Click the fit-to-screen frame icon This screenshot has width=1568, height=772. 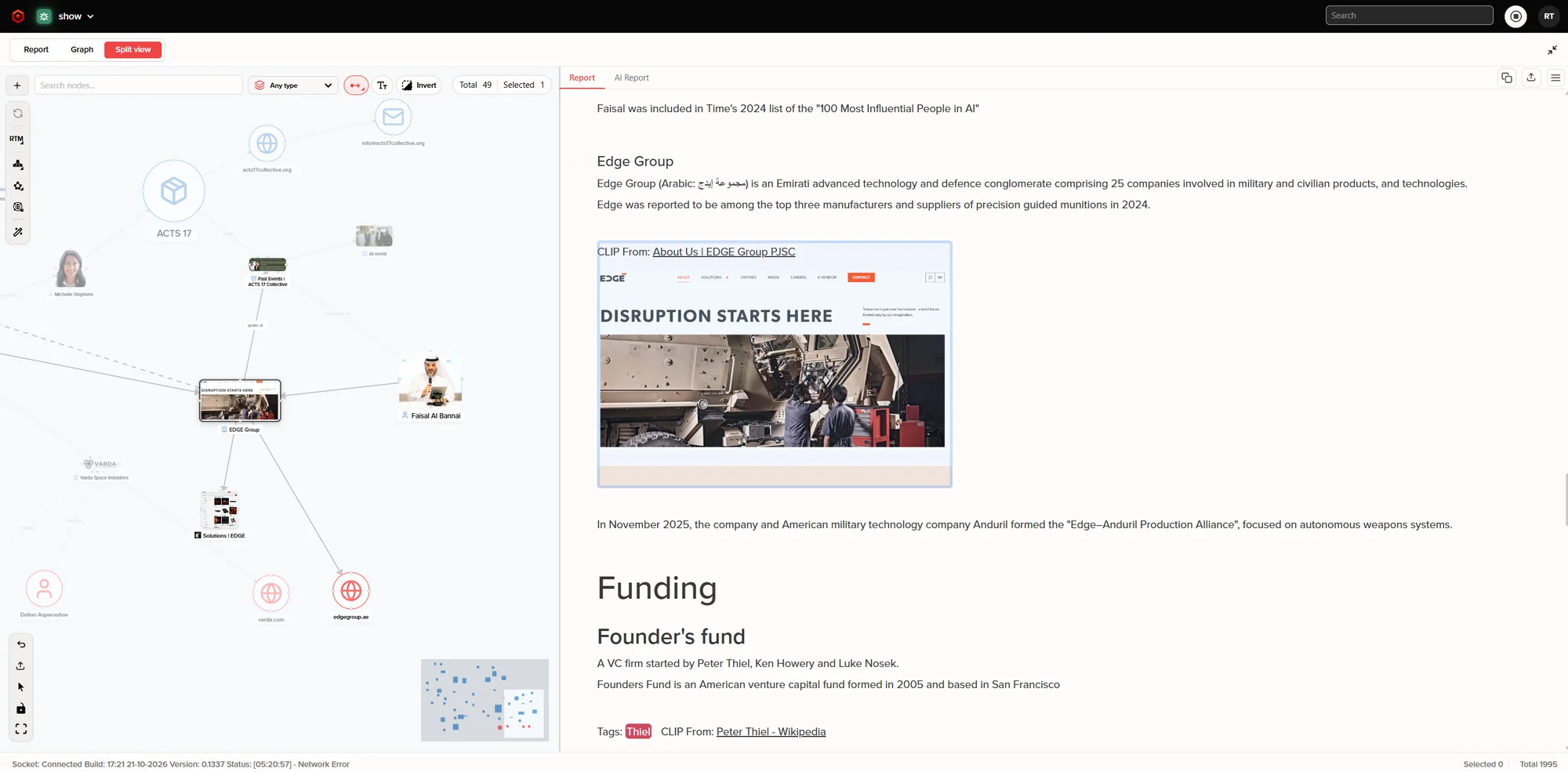pyautogui.click(x=21, y=729)
